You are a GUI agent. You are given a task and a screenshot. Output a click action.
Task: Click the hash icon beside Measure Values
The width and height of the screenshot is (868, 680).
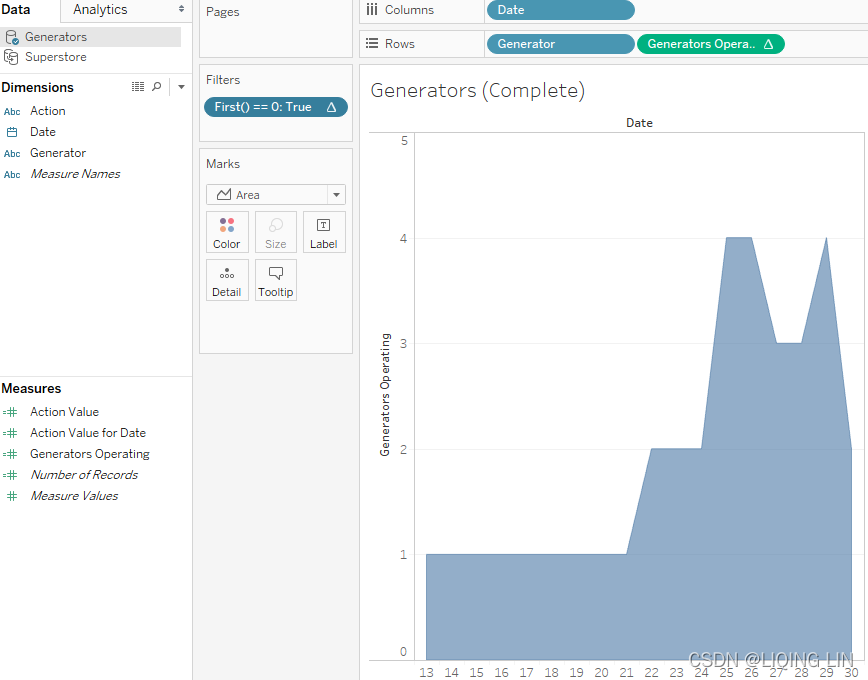[x=12, y=496]
